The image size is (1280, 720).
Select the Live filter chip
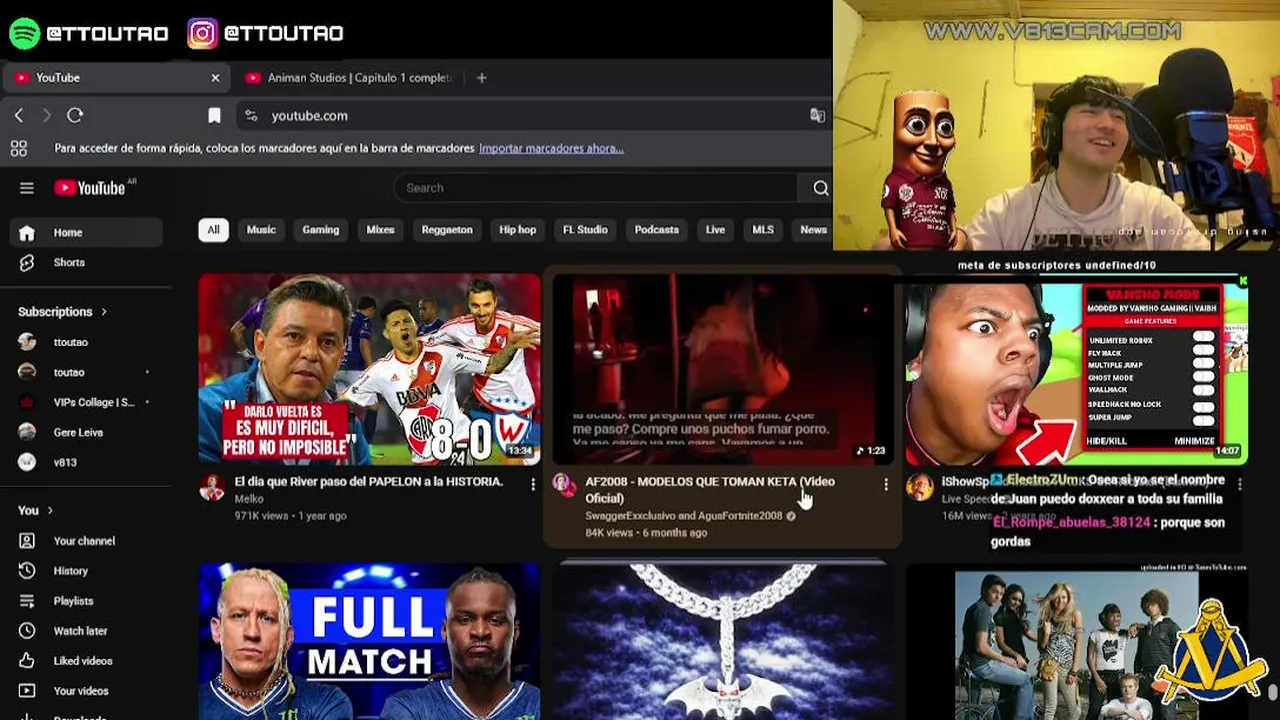pyautogui.click(x=715, y=230)
